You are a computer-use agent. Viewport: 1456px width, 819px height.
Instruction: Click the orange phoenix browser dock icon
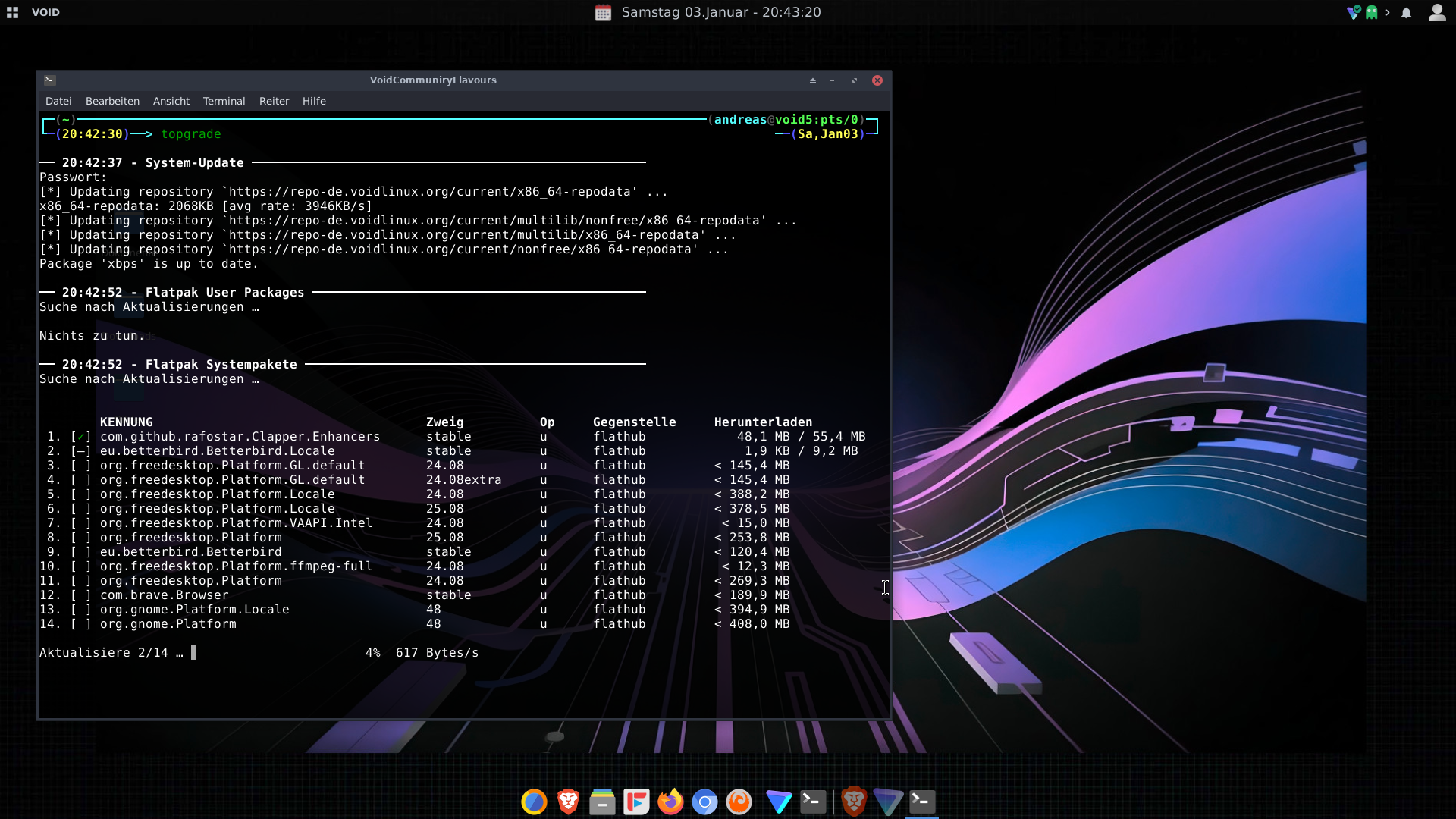point(739,802)
